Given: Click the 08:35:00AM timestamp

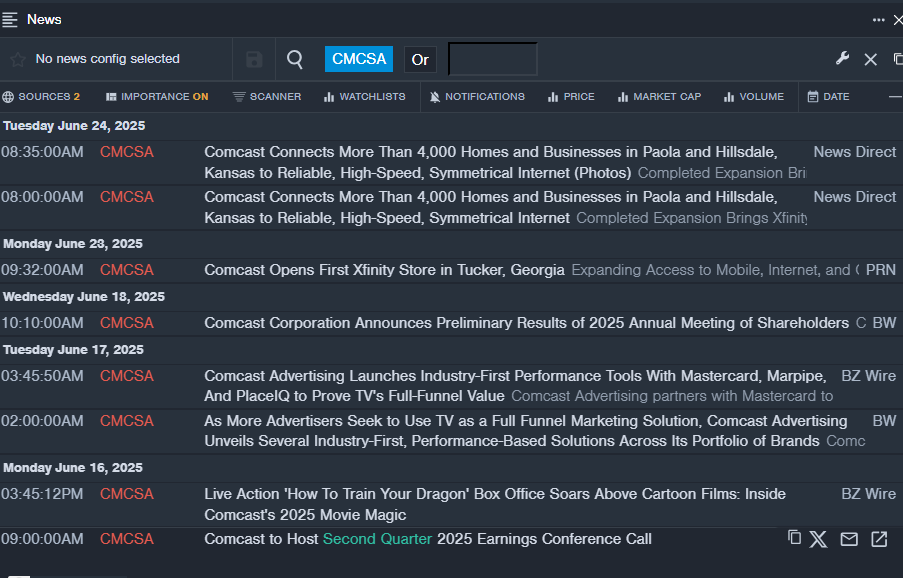Looking at the screenshot, I should [42, 152].
